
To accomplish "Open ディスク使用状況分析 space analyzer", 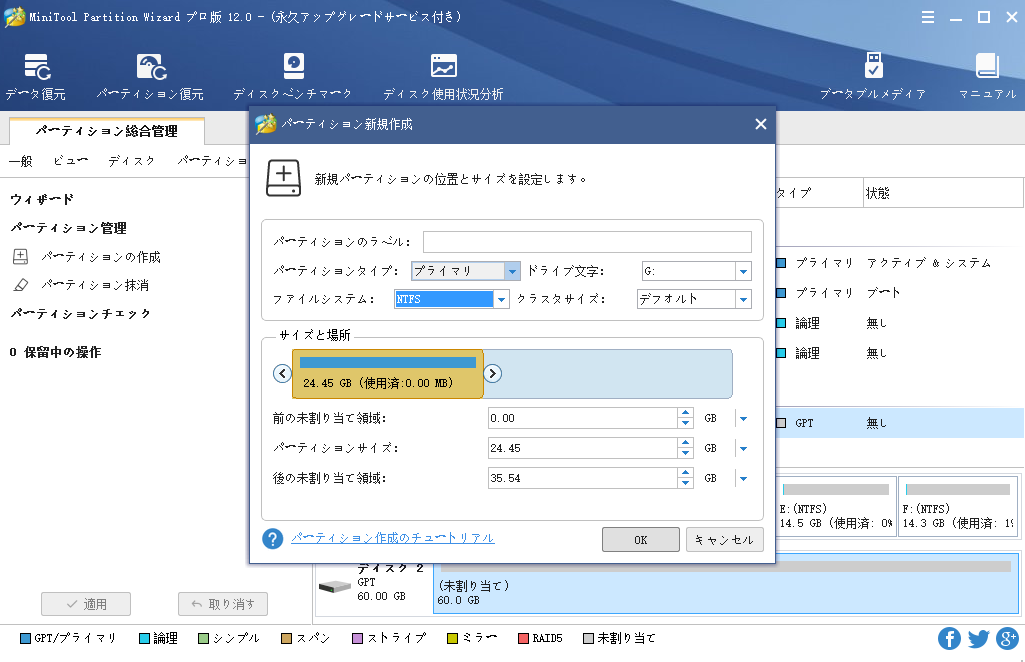I will (443, 76).
